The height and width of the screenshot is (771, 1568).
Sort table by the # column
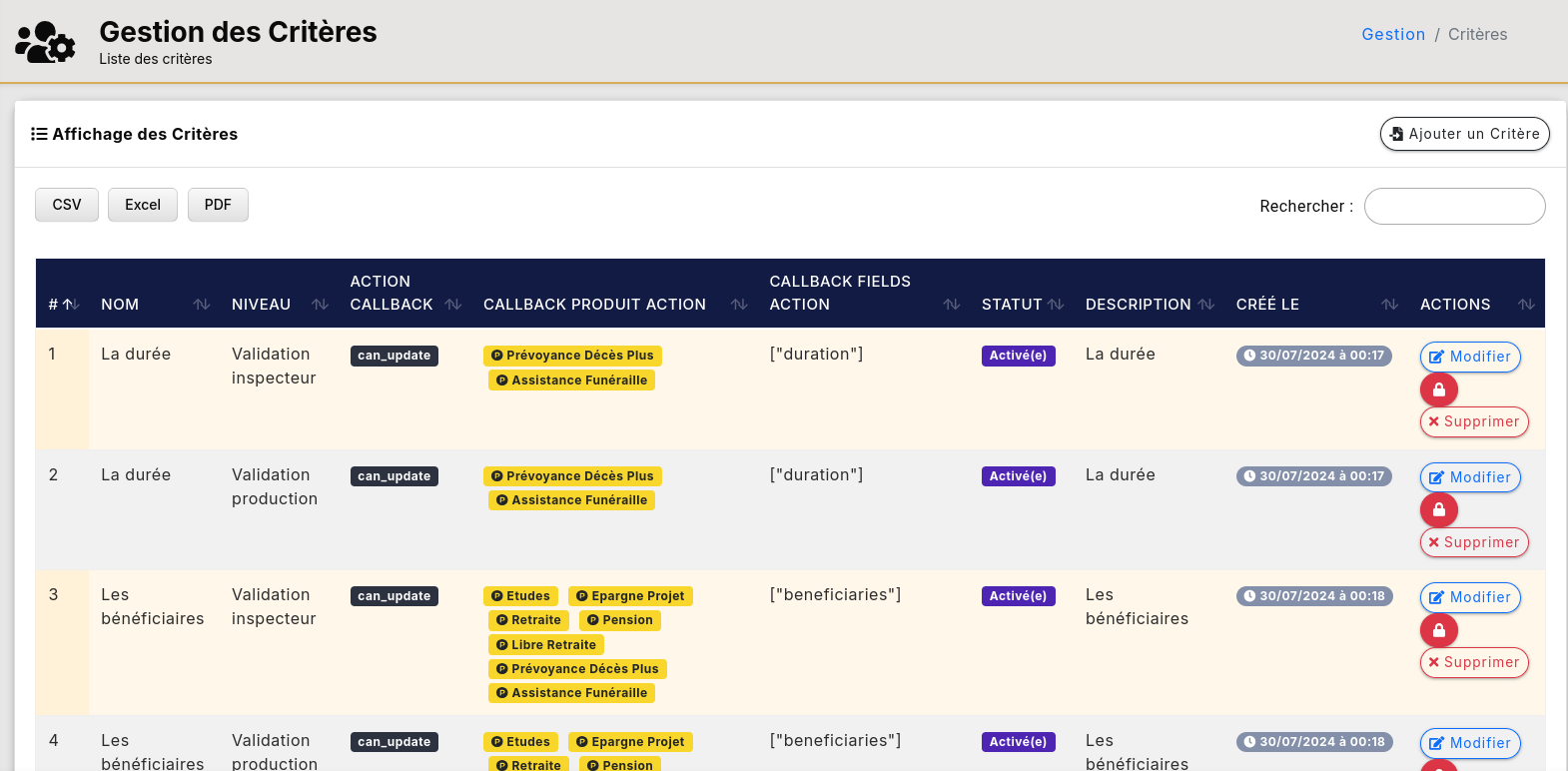coord(64,305)
